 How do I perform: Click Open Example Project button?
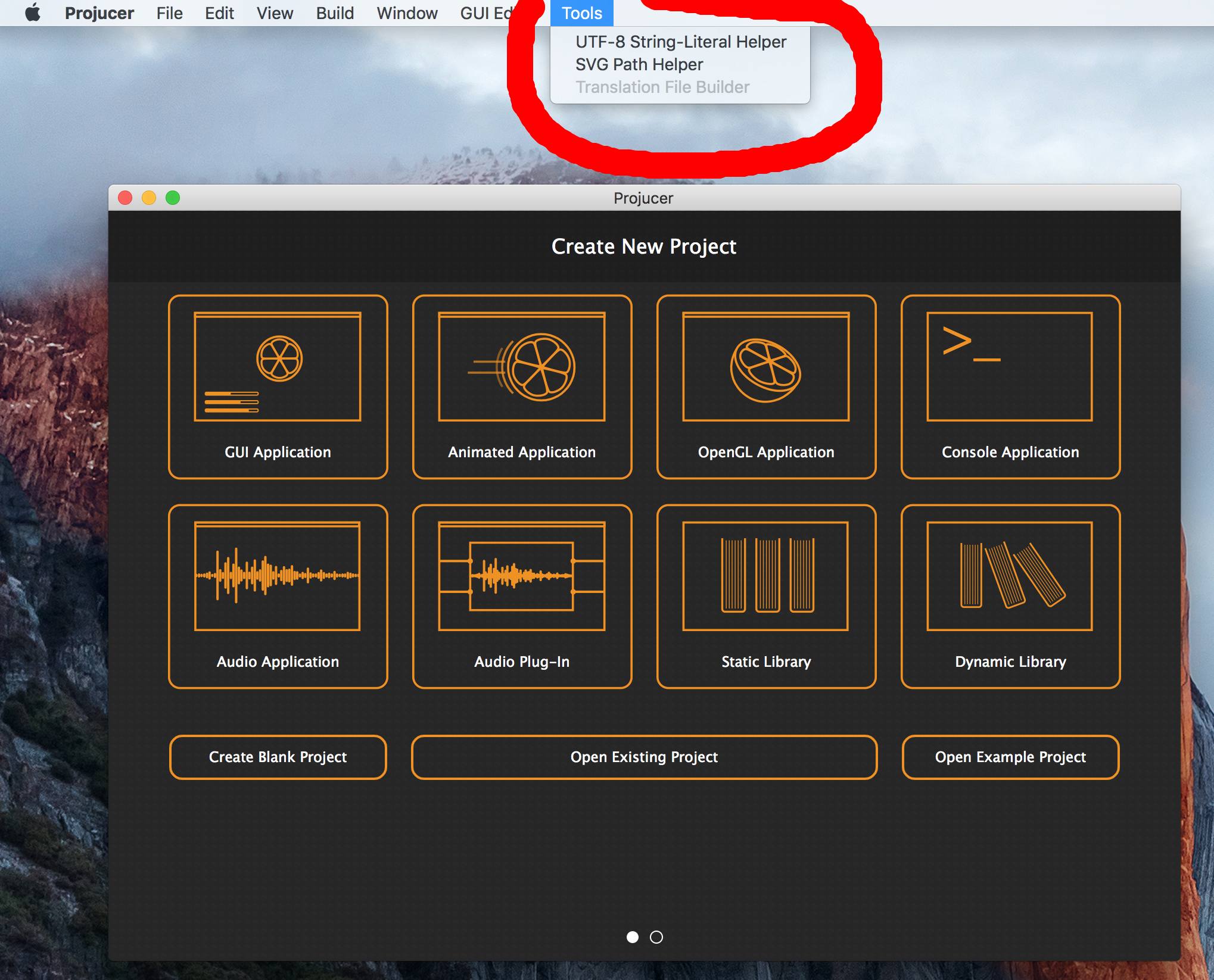(1010, 757)
